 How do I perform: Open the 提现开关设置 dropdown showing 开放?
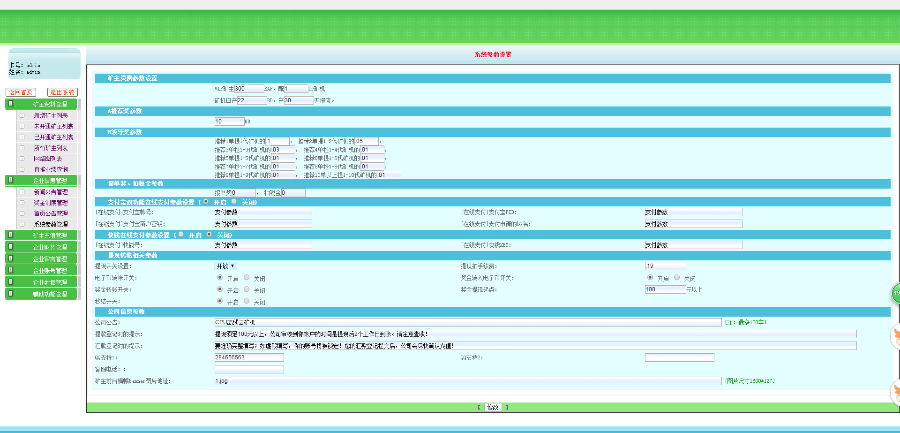click(x=226, y=266)
